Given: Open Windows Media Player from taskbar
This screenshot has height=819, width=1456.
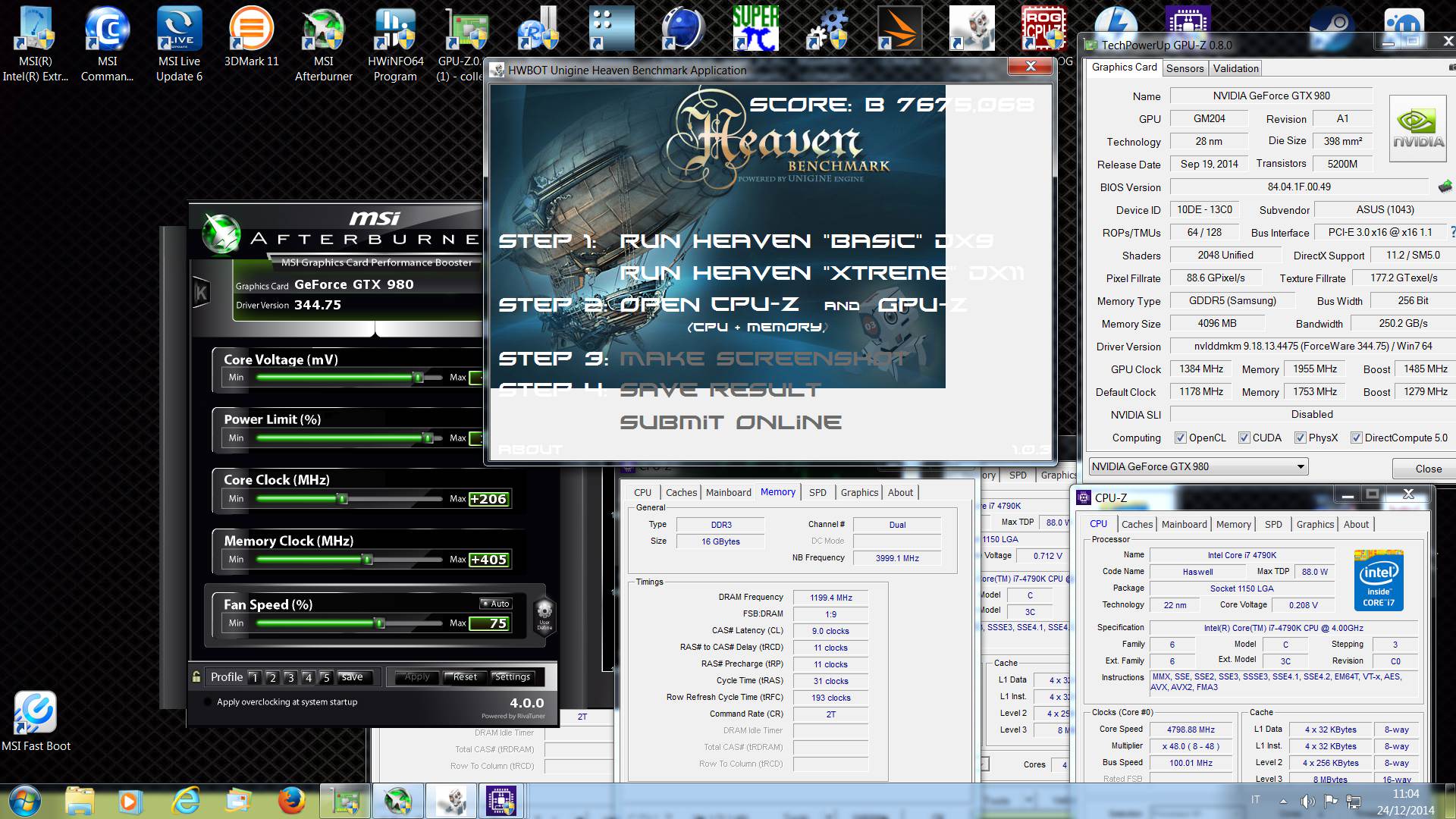Looking at the screenshot, I should pos(129,801).
